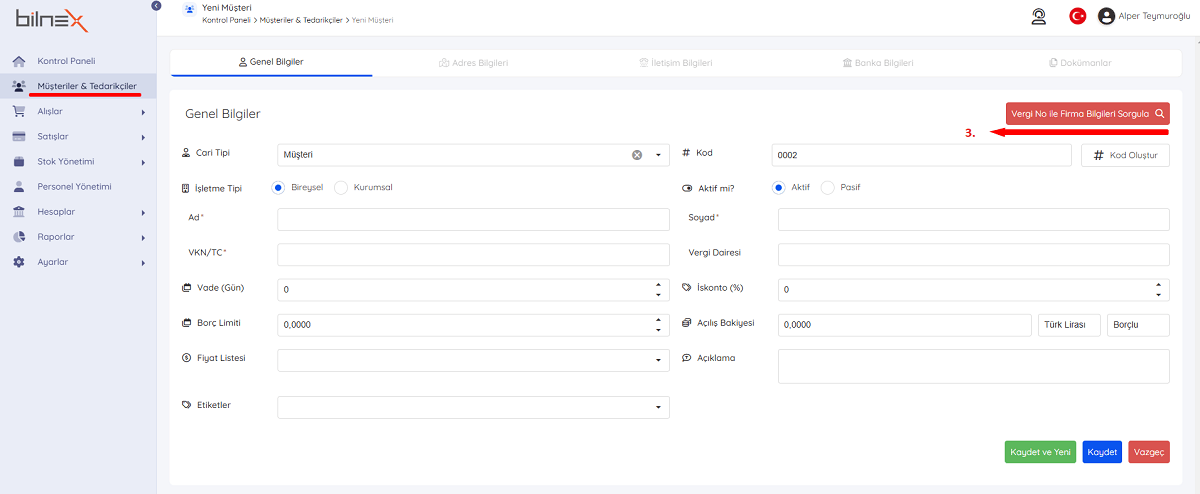Image resolution: width=1200 pixels, height=494 pixels.
Task: Clear the Cari Tipi selection with the x icon
Action: [x=637, y=155]
